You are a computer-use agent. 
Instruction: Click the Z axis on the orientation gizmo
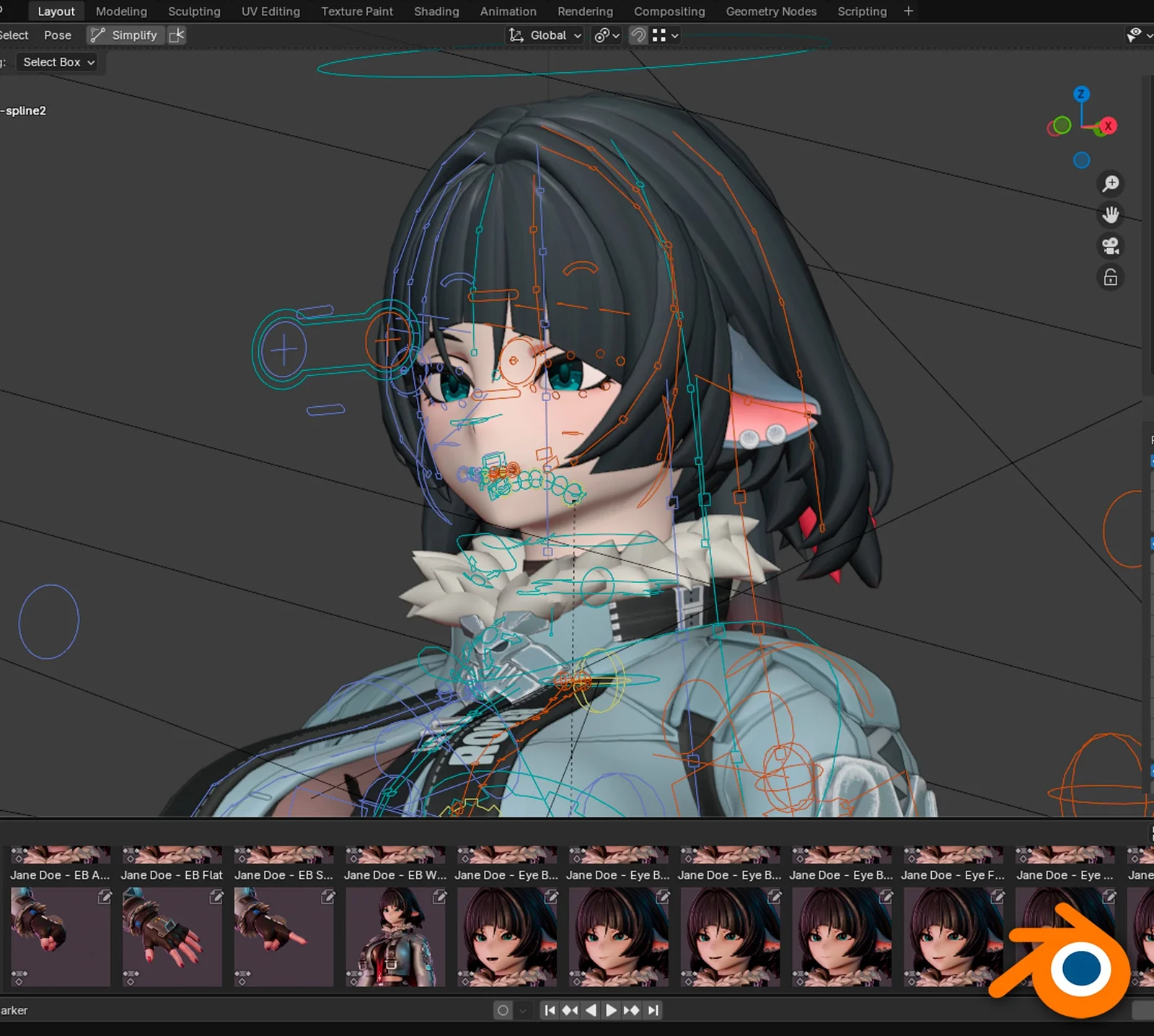(1081, 94)
